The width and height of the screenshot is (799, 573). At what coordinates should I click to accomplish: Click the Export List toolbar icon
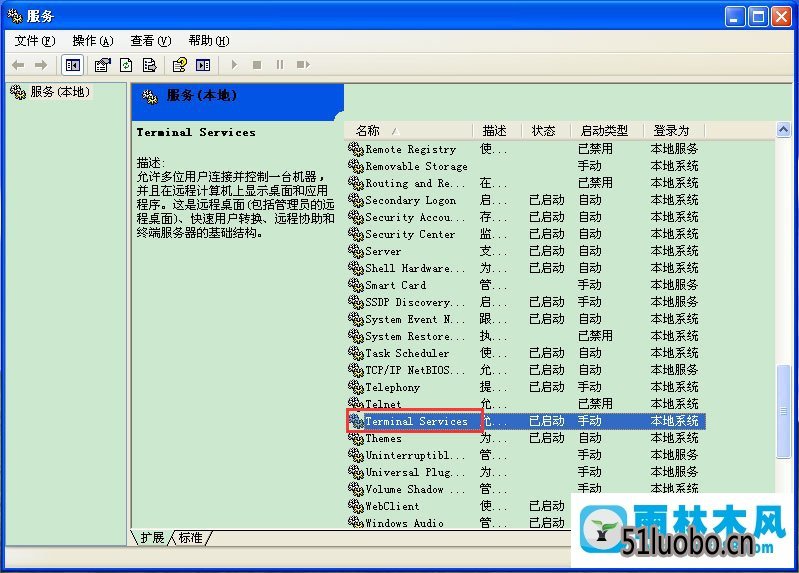coord(149,65)
